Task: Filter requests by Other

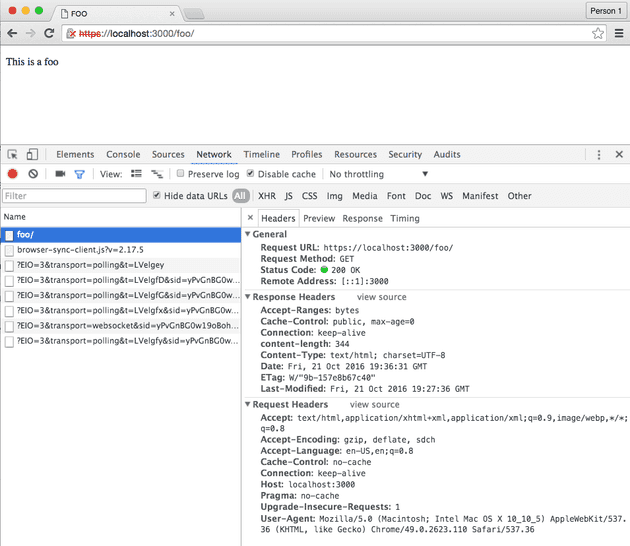Action: click(519, 196)
